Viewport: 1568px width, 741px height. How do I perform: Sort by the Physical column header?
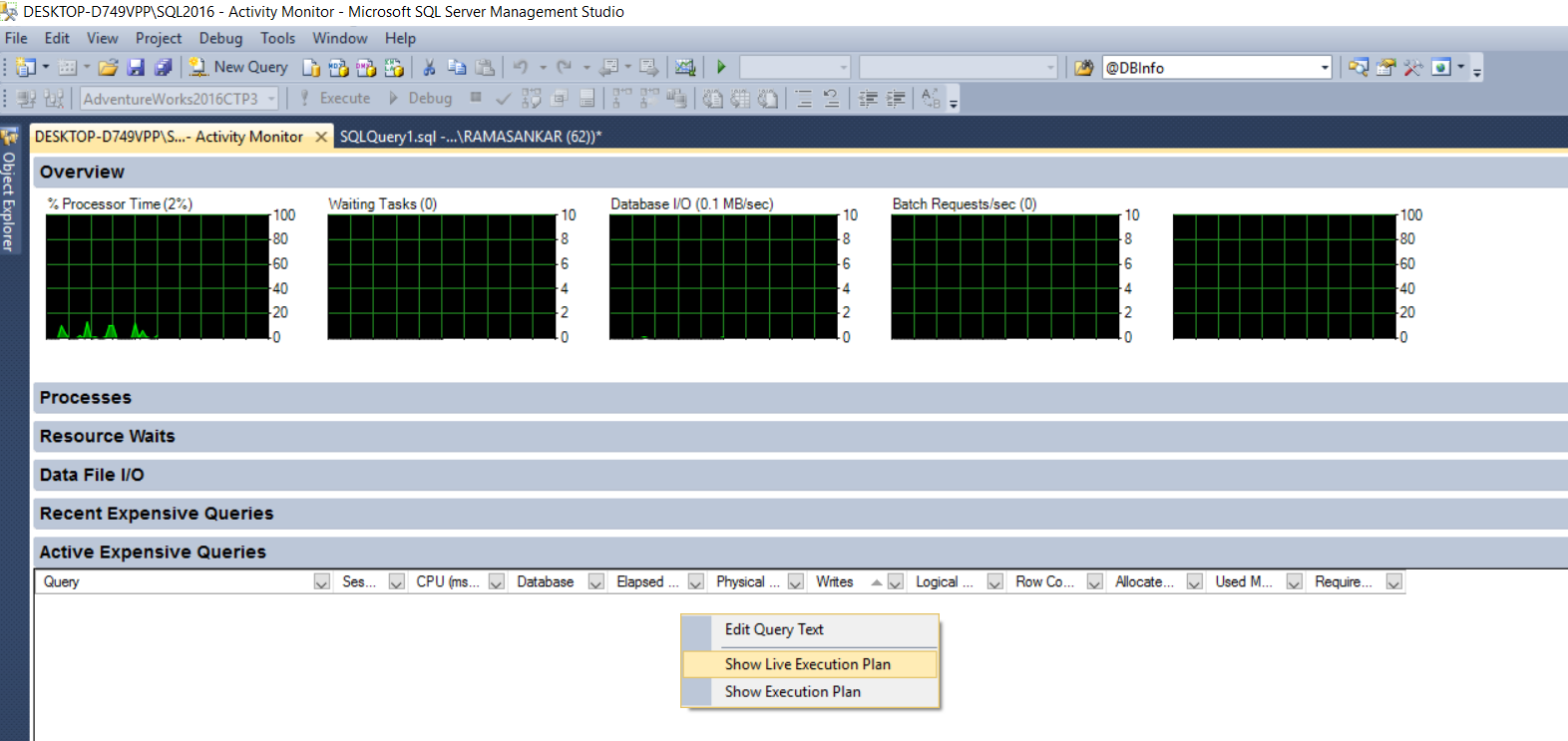click(x=747, y=581)
